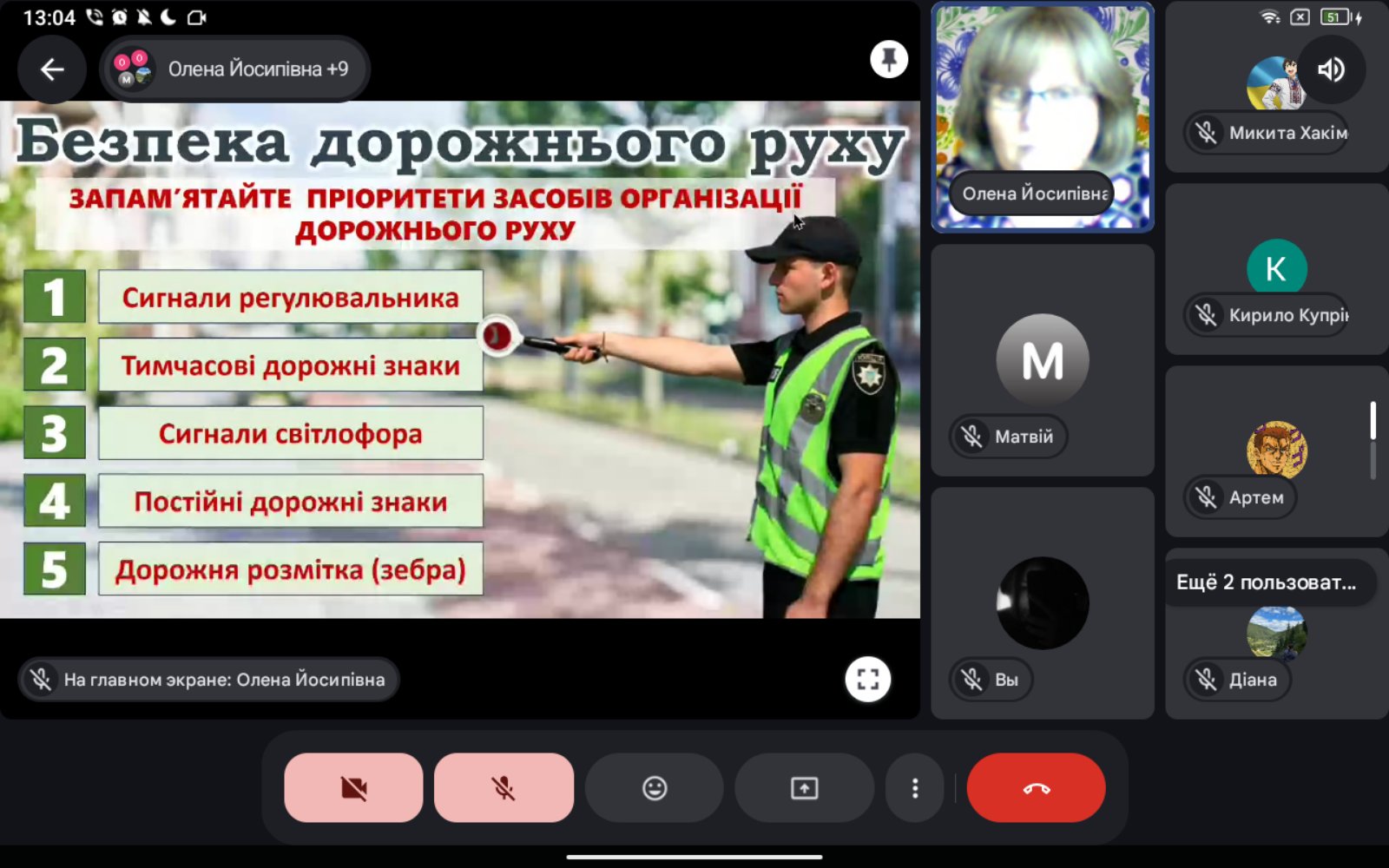Turn on the camera
1389x868 pixels.
353,787
